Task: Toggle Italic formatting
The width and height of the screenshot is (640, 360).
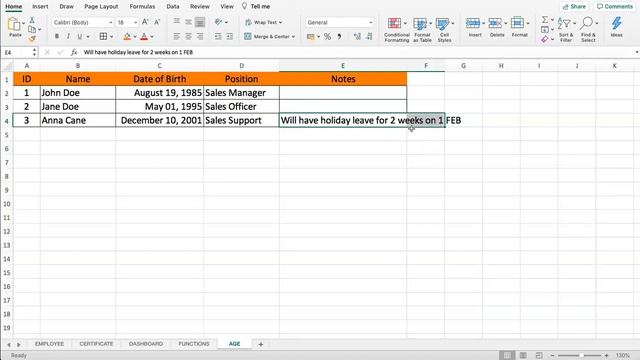Action: click(68, 37)
